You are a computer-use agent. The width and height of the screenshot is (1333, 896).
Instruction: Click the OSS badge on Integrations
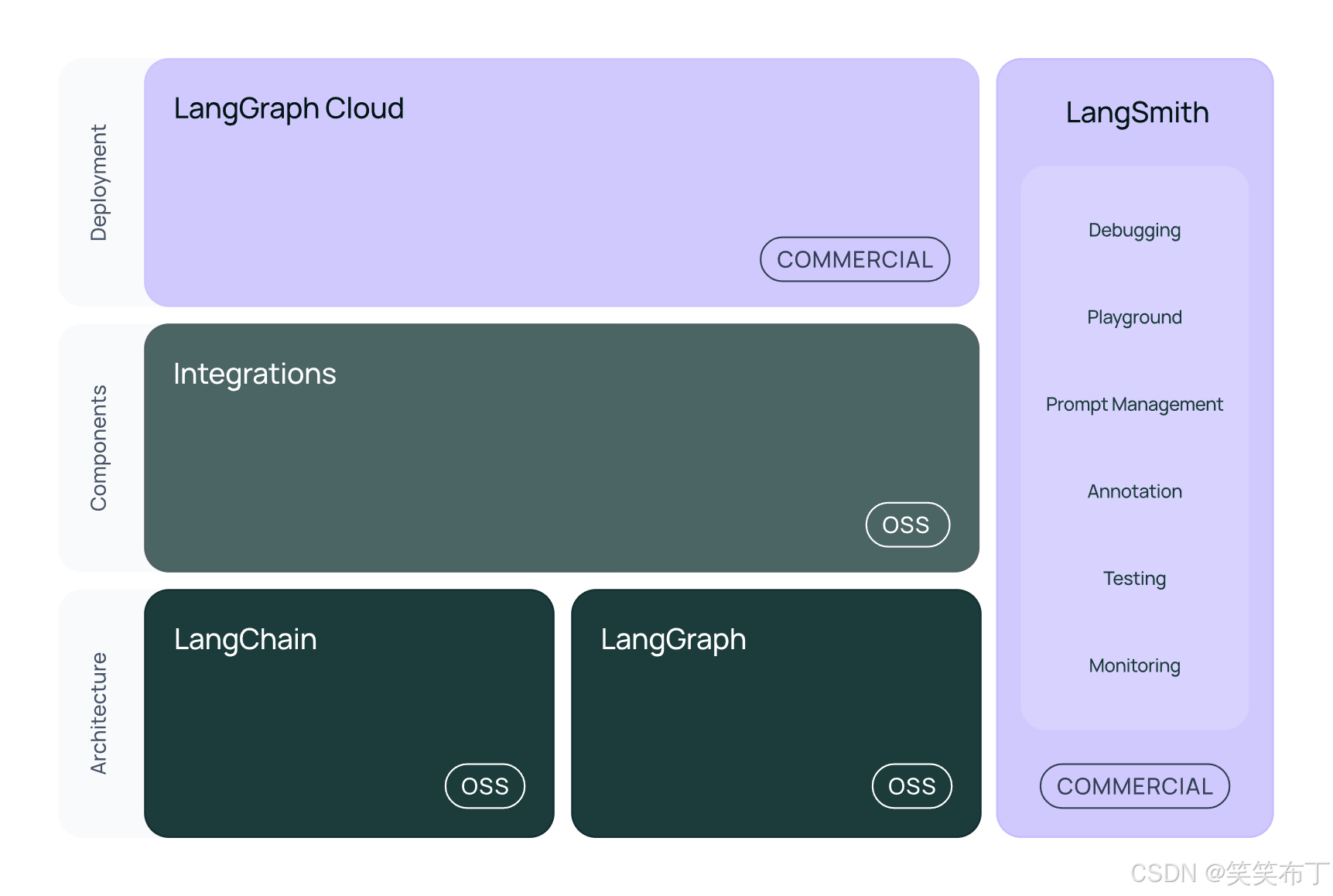907,525
